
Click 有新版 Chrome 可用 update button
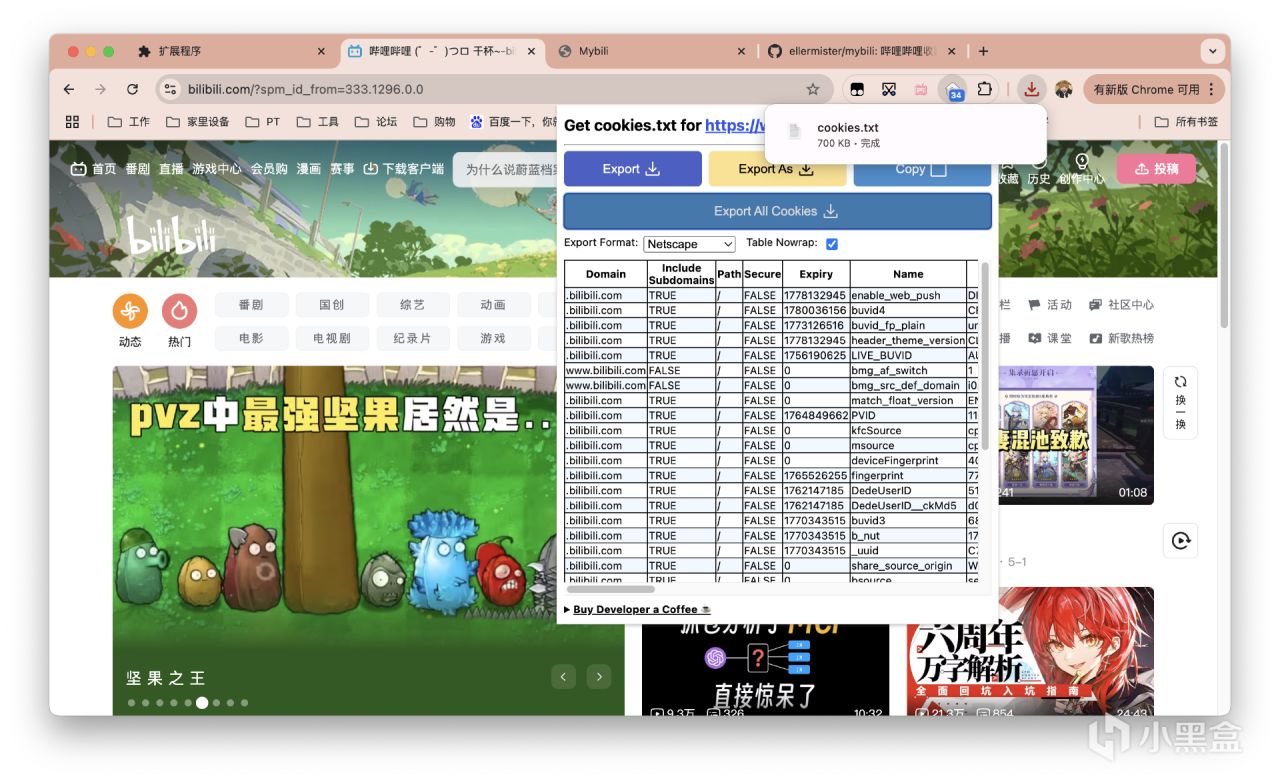1154,89
